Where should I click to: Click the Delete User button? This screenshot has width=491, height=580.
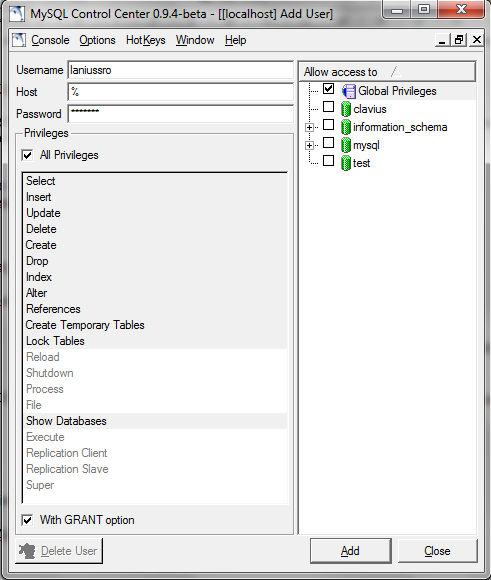[59, 551]
